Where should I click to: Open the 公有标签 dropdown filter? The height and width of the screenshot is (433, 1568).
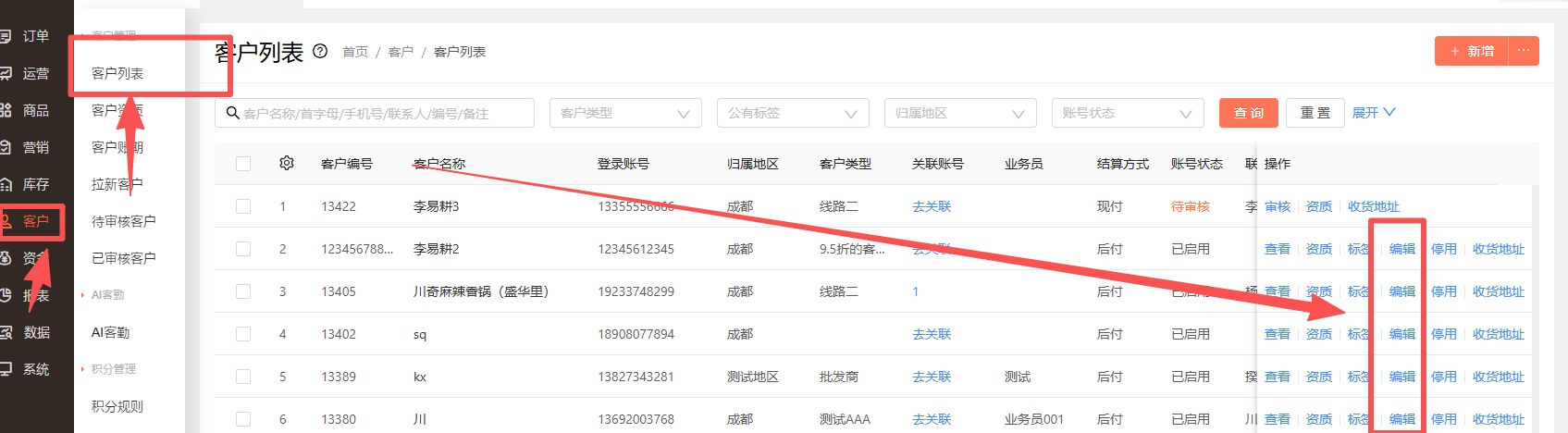[x=793, y=113]
